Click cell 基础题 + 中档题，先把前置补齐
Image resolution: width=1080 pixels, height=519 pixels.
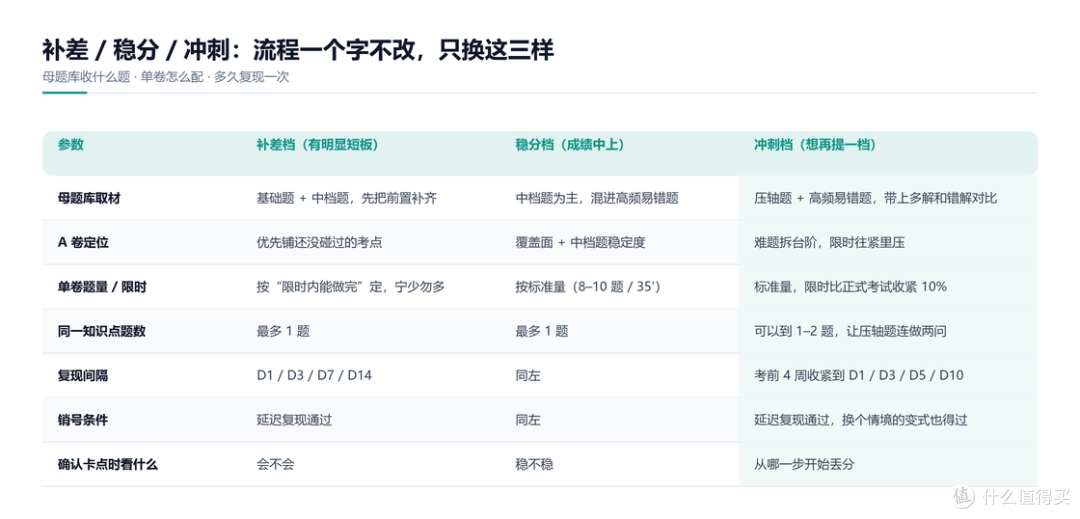(346, 198)
